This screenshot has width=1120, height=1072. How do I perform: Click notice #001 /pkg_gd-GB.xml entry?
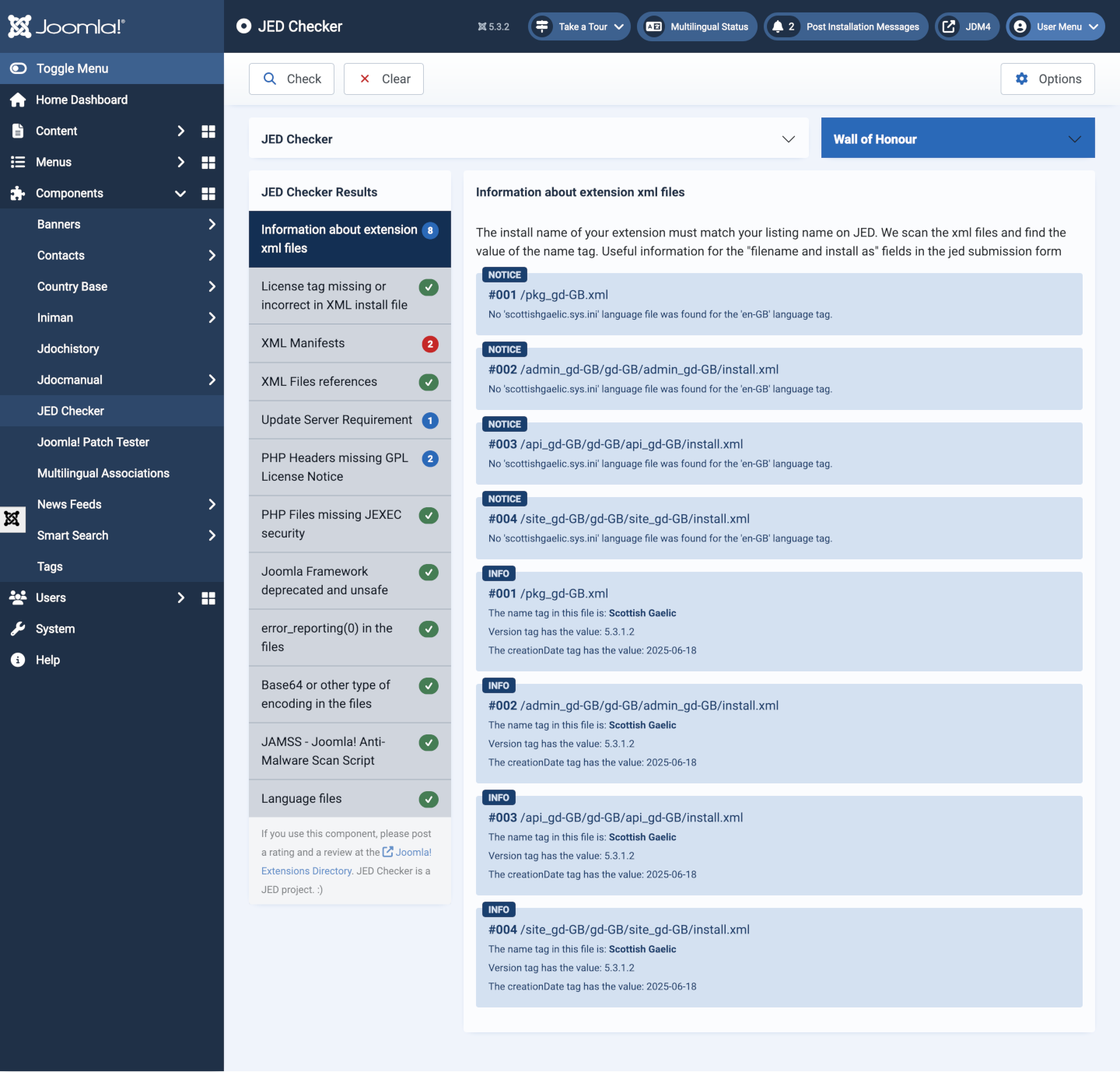(x=779, y=304)
